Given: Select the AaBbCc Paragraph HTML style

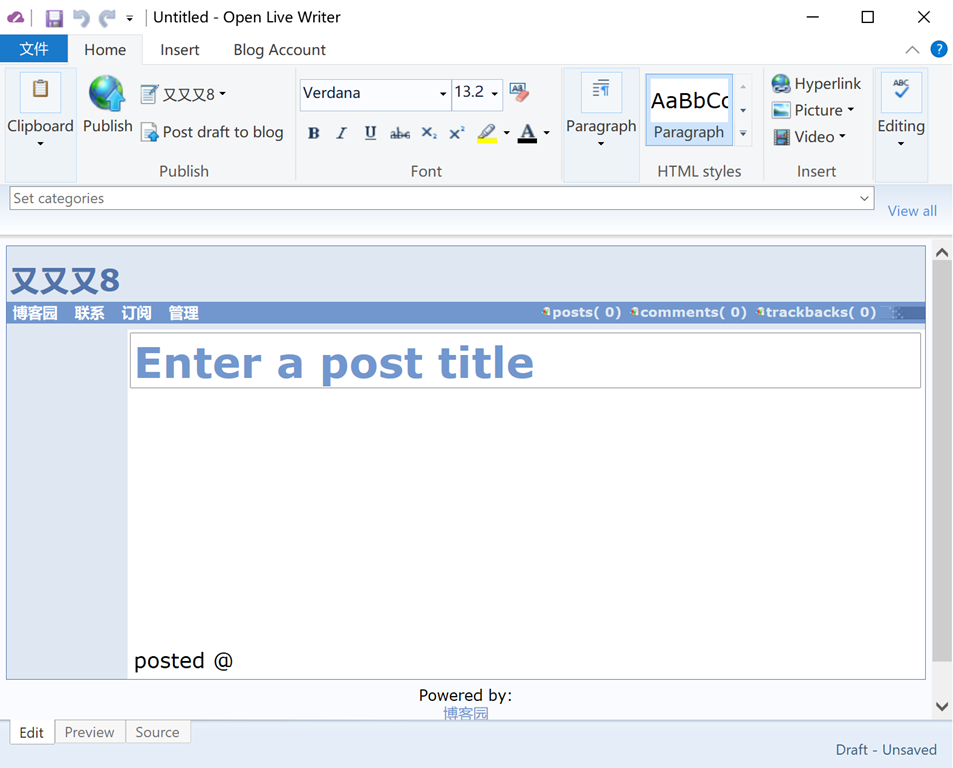Looking at the screenshot, I should (x=689, y=109).
